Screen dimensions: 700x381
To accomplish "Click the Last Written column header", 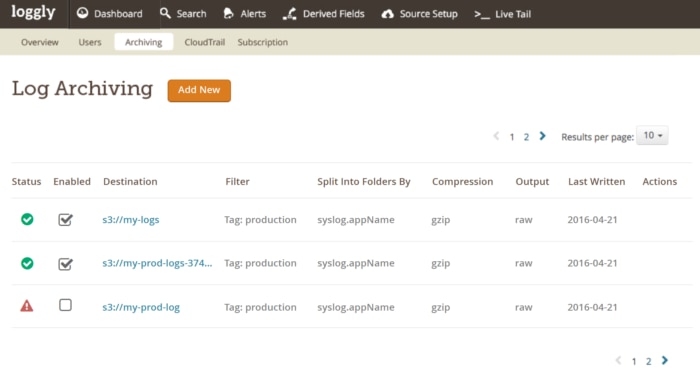I will point(596,181).
